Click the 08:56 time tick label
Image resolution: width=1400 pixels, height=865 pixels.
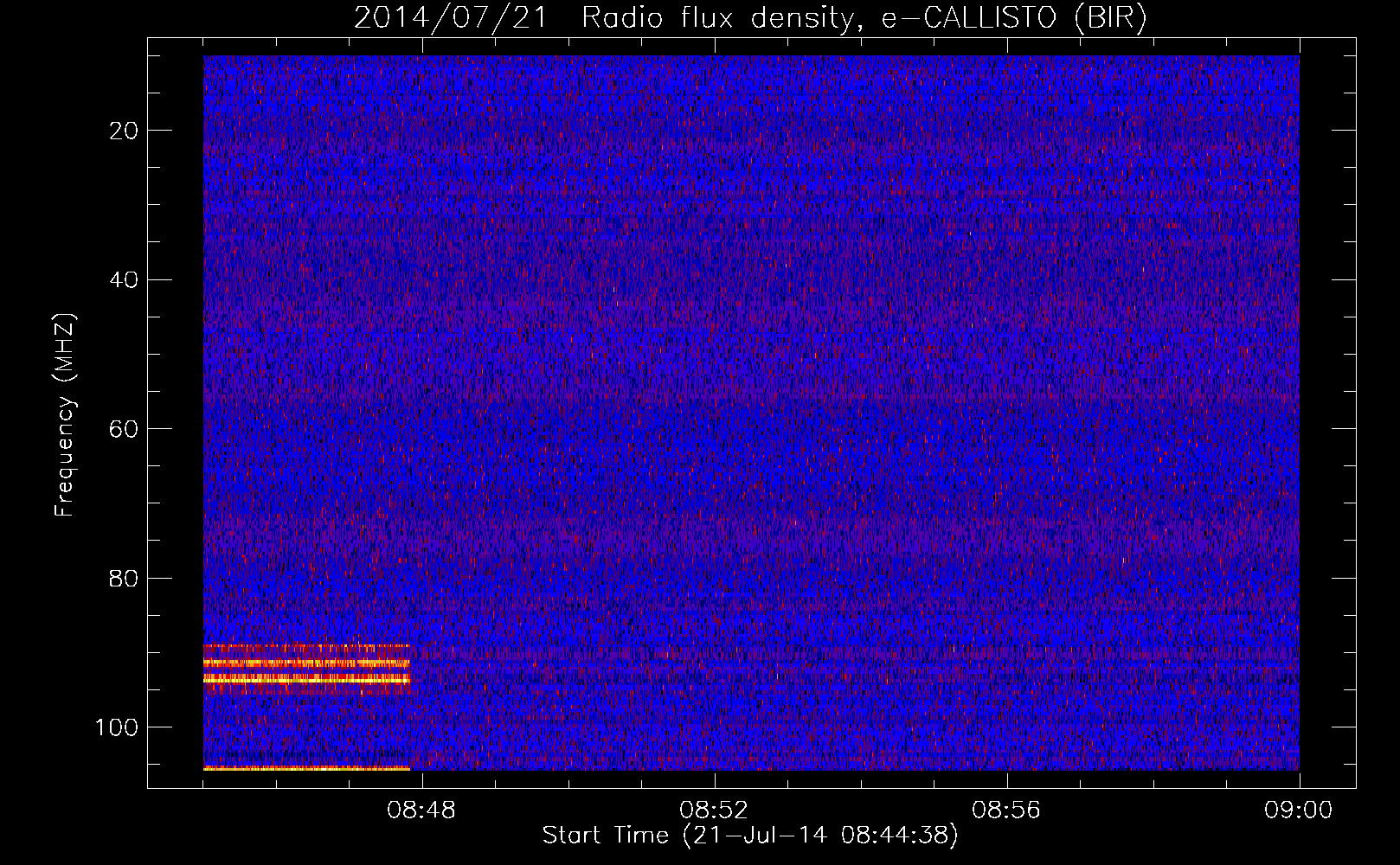point(1006,811)
